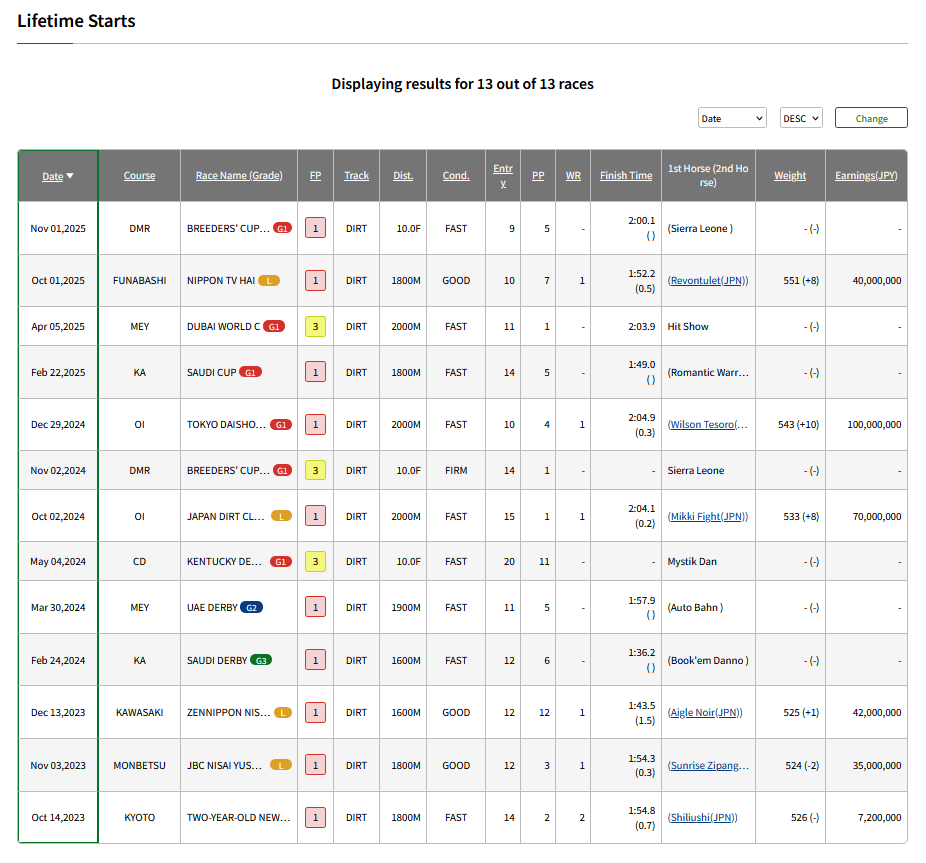Open Revontulet(JPN) horse link
926x863 pixels.
click(708, 281)
